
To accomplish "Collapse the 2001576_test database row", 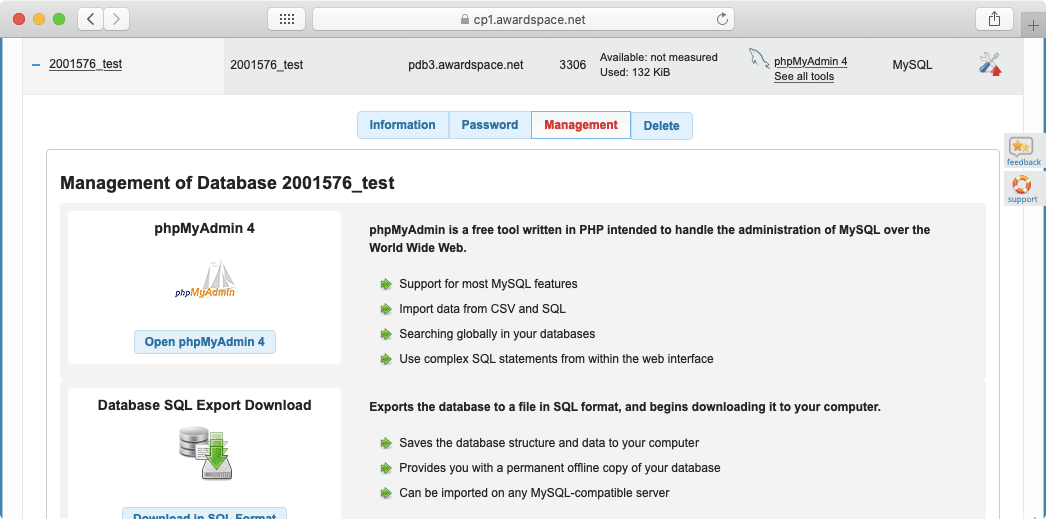I will pos(36,65).
